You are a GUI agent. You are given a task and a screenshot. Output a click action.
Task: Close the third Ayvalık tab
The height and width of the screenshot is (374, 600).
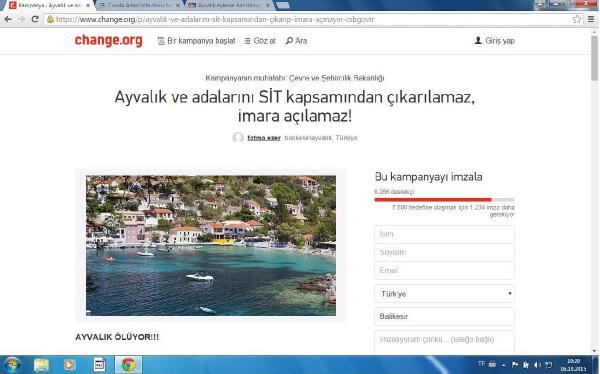268,5
